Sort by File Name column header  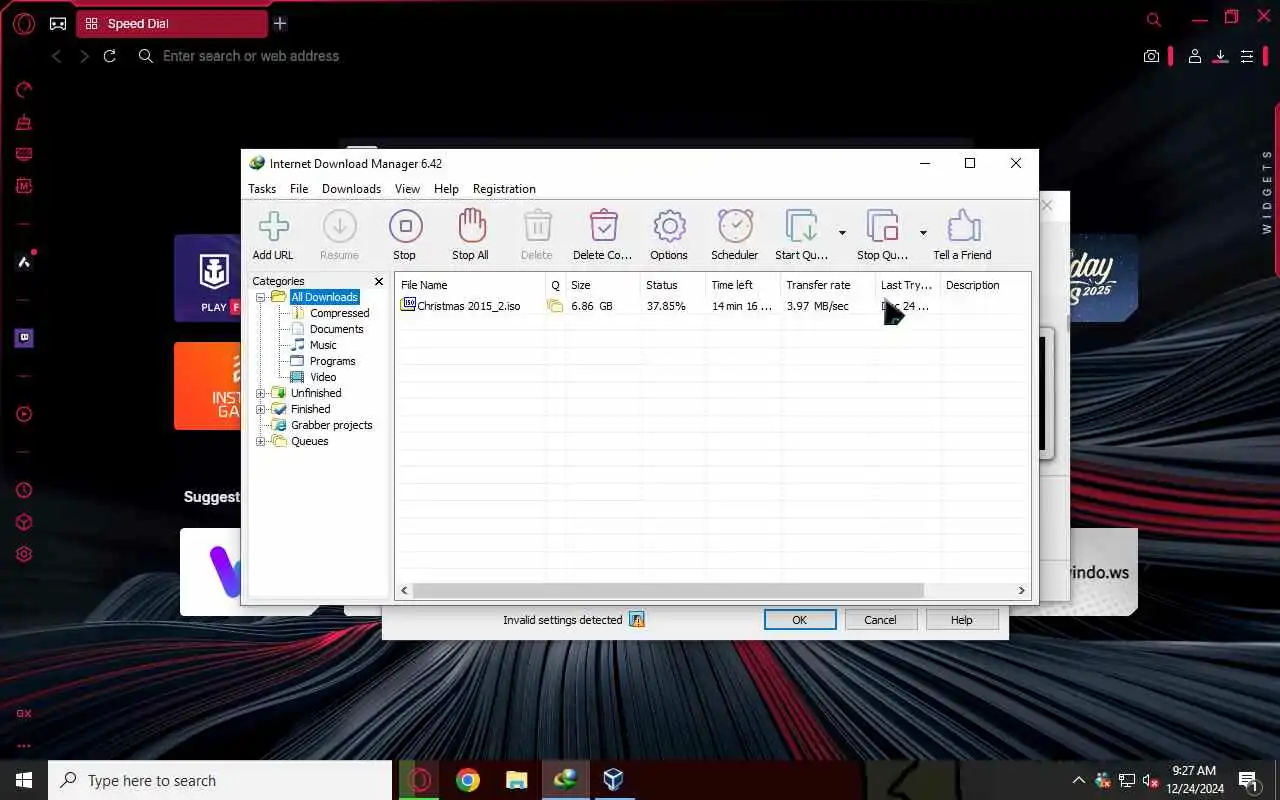[470, 285]
